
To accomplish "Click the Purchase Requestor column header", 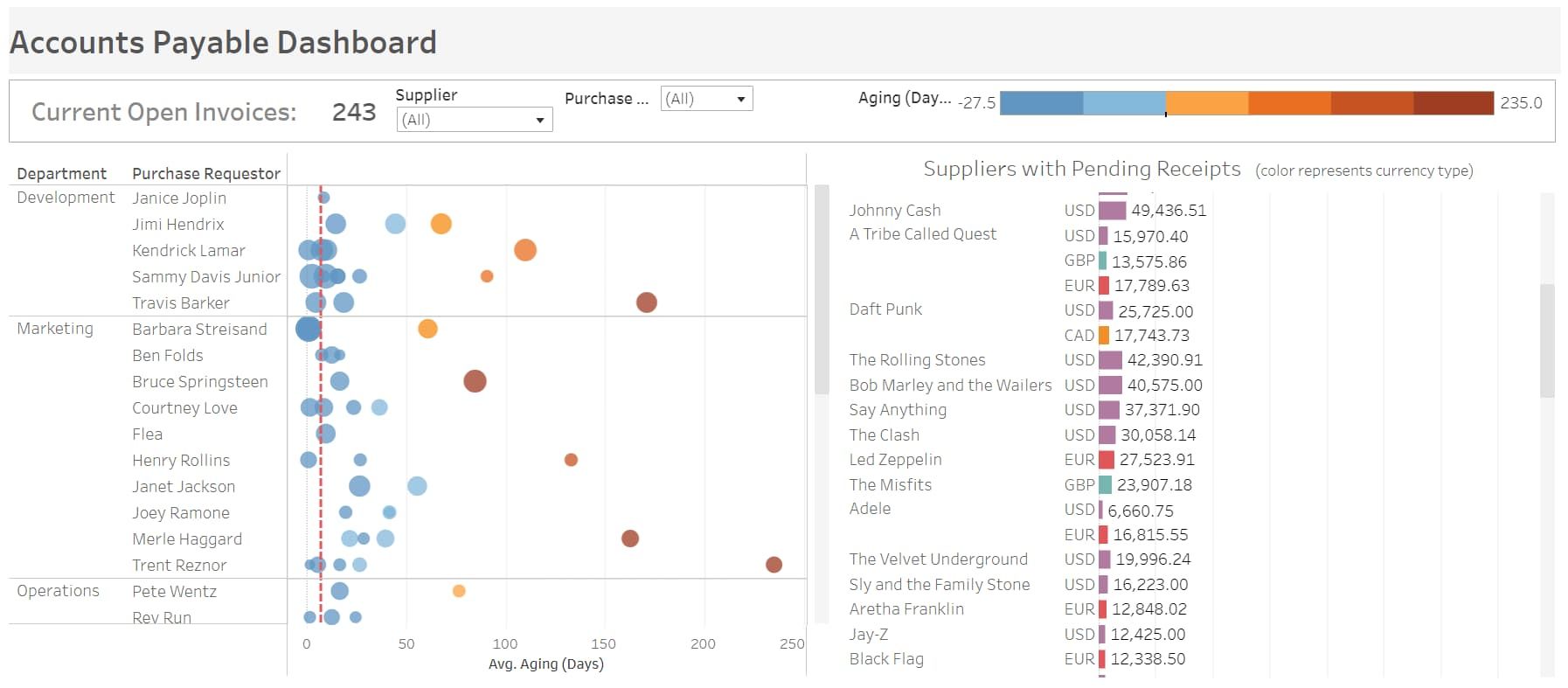I will click(206, 174).
